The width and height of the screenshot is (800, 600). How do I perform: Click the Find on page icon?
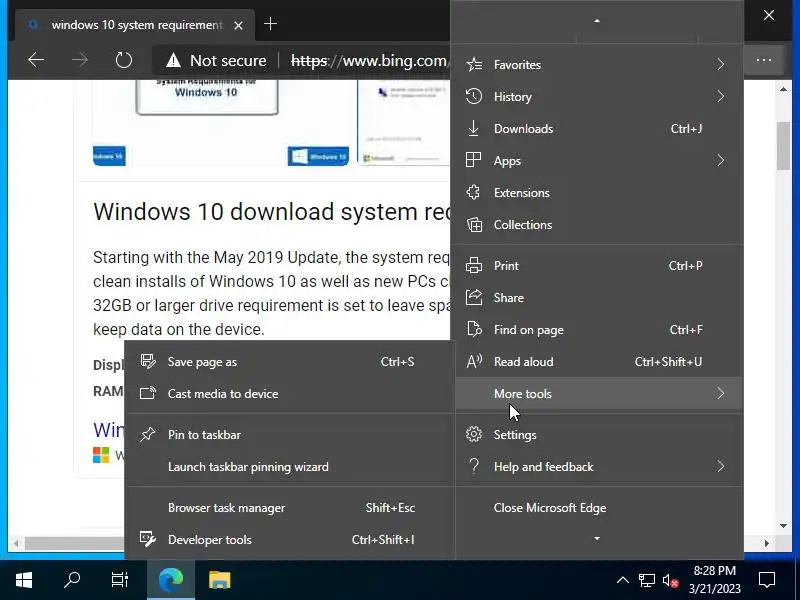(x=474, y=330)
